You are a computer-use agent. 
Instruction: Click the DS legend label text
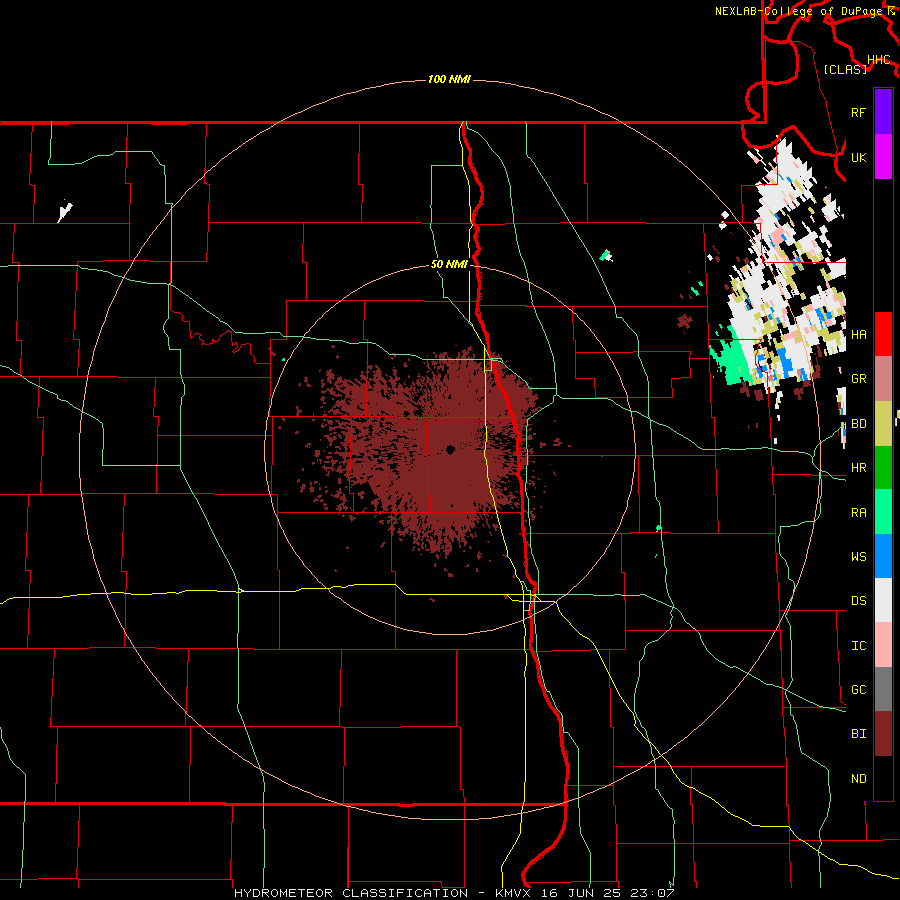click(858, 601)
